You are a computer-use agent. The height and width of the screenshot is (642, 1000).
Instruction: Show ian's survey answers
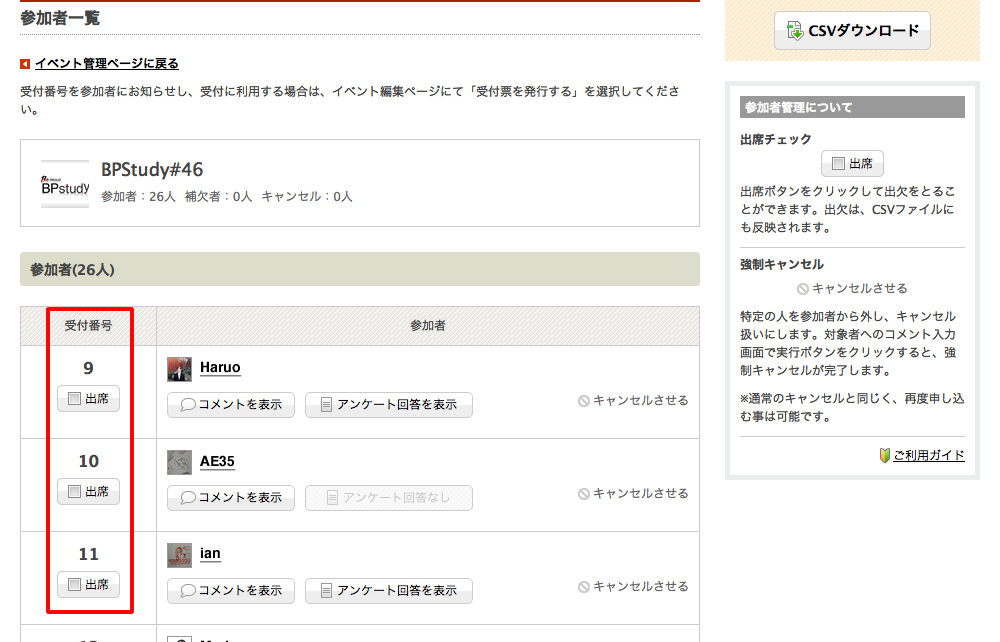(x=389, y=591)
